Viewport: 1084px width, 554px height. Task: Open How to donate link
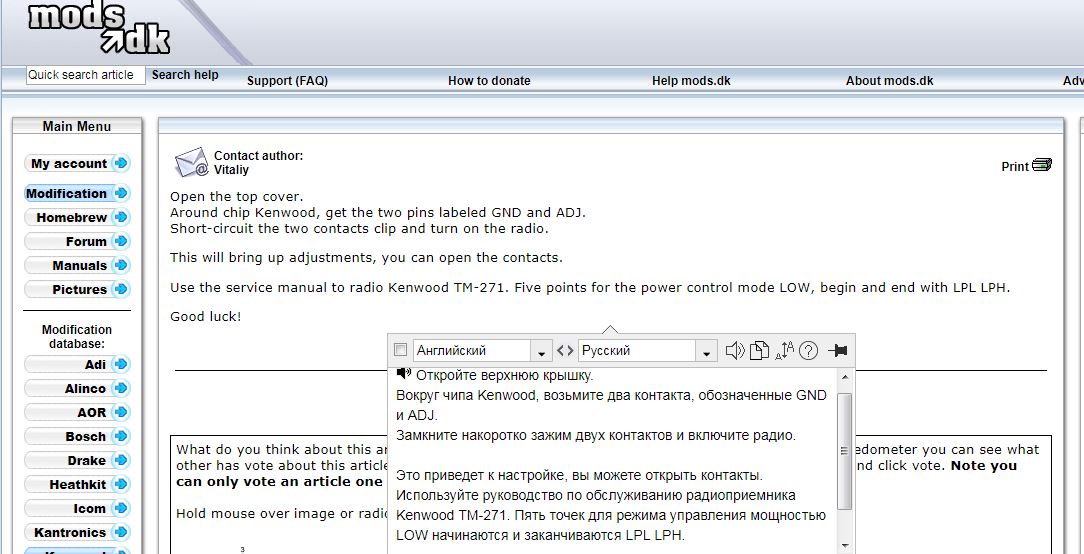489,80
